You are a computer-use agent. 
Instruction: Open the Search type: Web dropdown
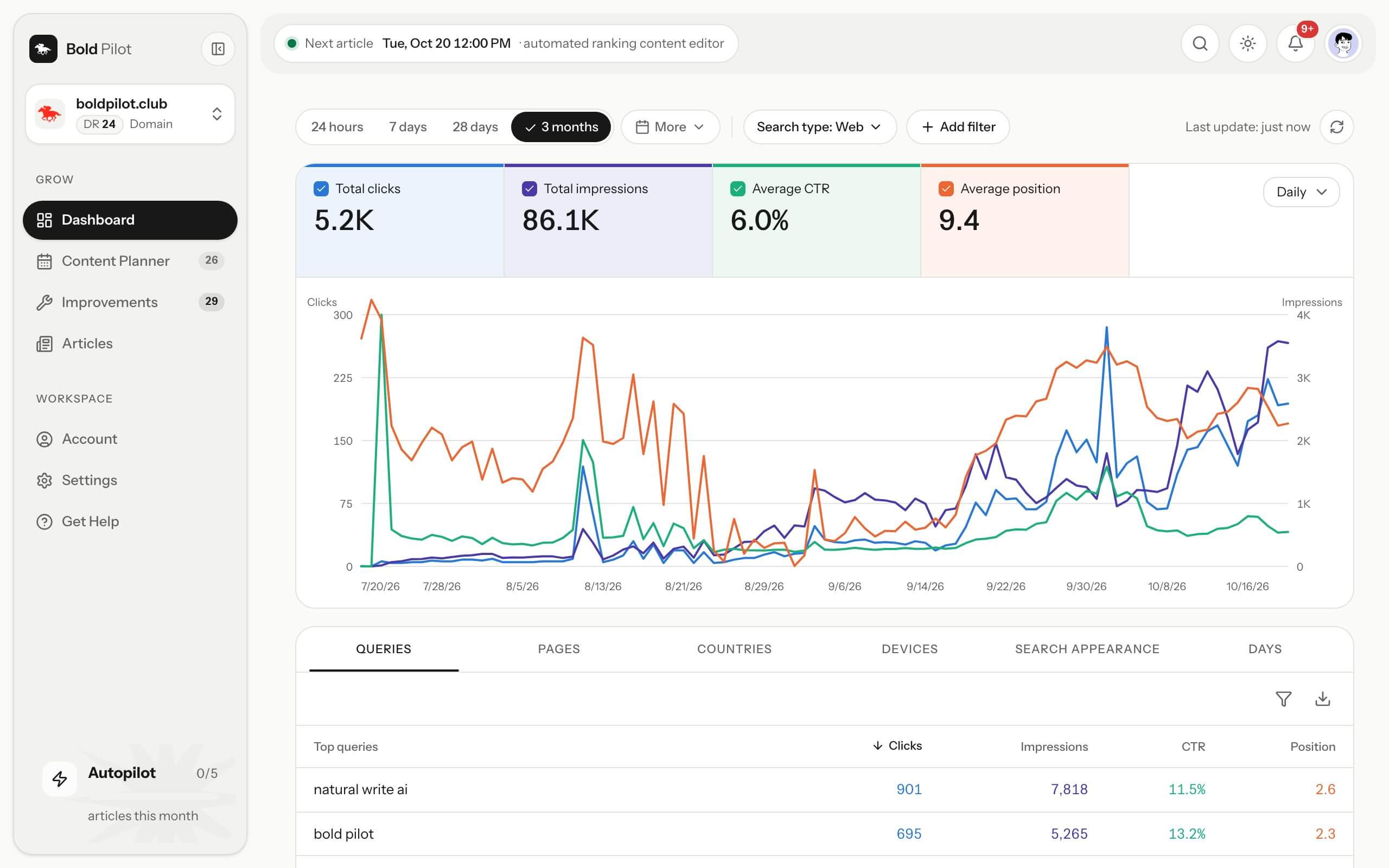pyautogui.click(x=820, y=127)
